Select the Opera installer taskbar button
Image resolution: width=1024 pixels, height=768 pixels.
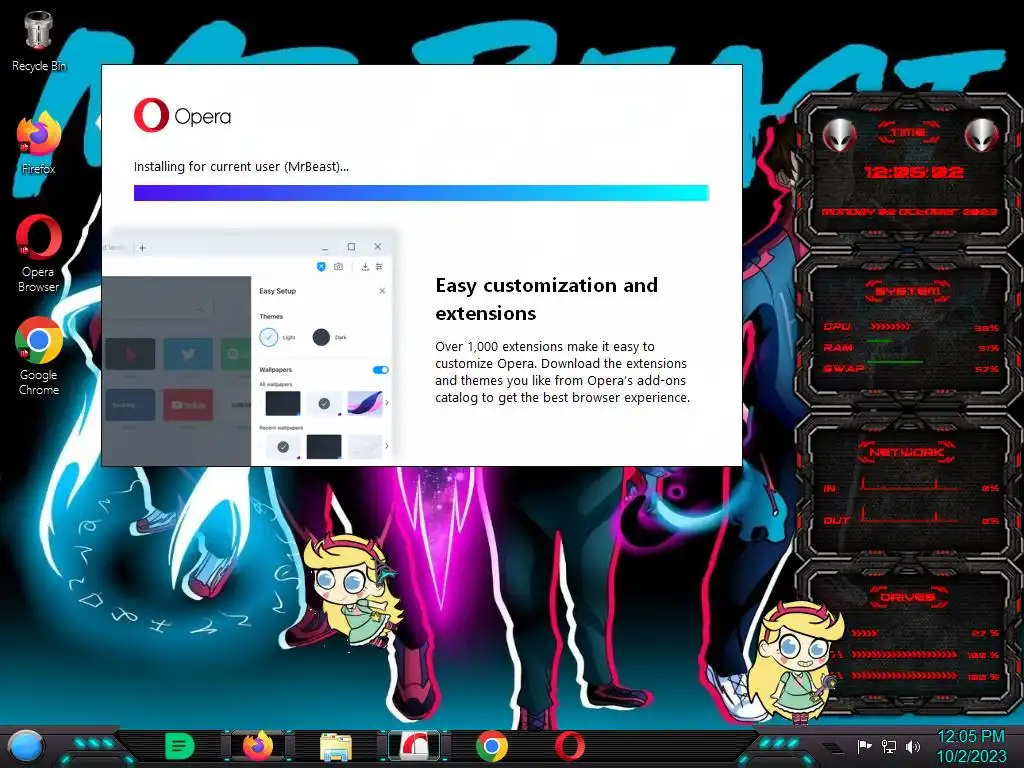click(x=414, y=746)
